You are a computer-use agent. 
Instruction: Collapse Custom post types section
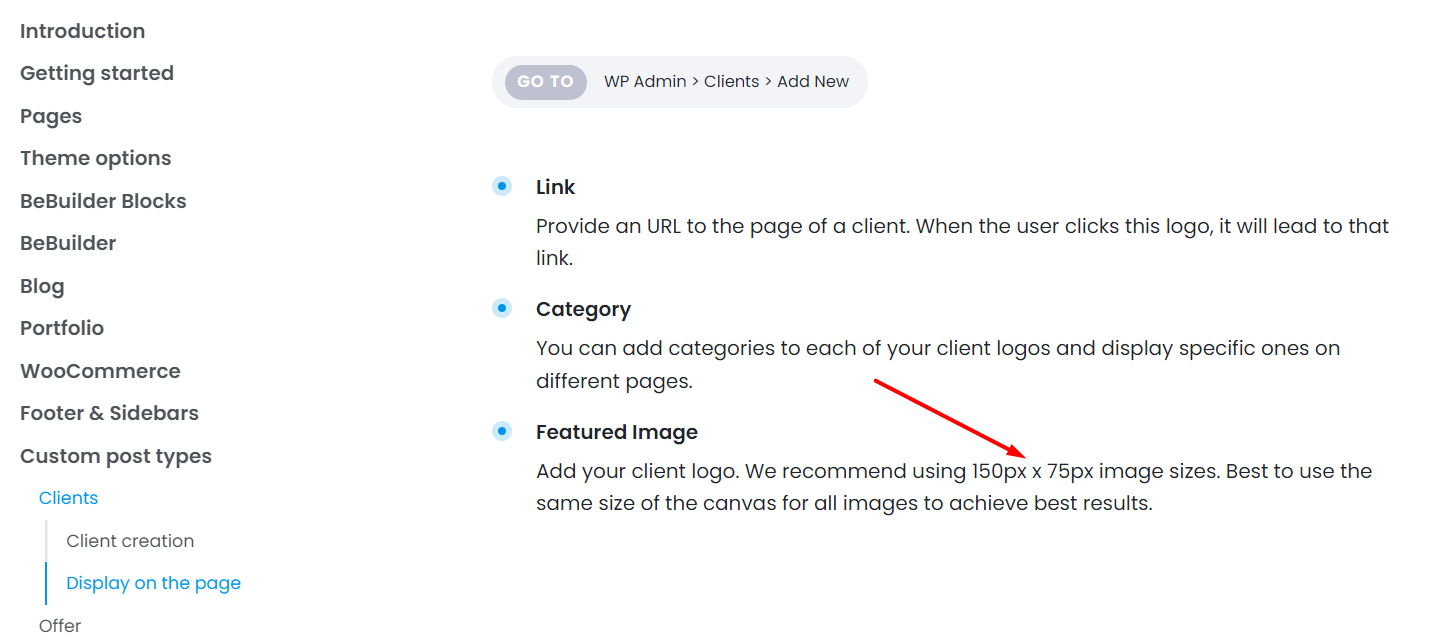point(116,456)
